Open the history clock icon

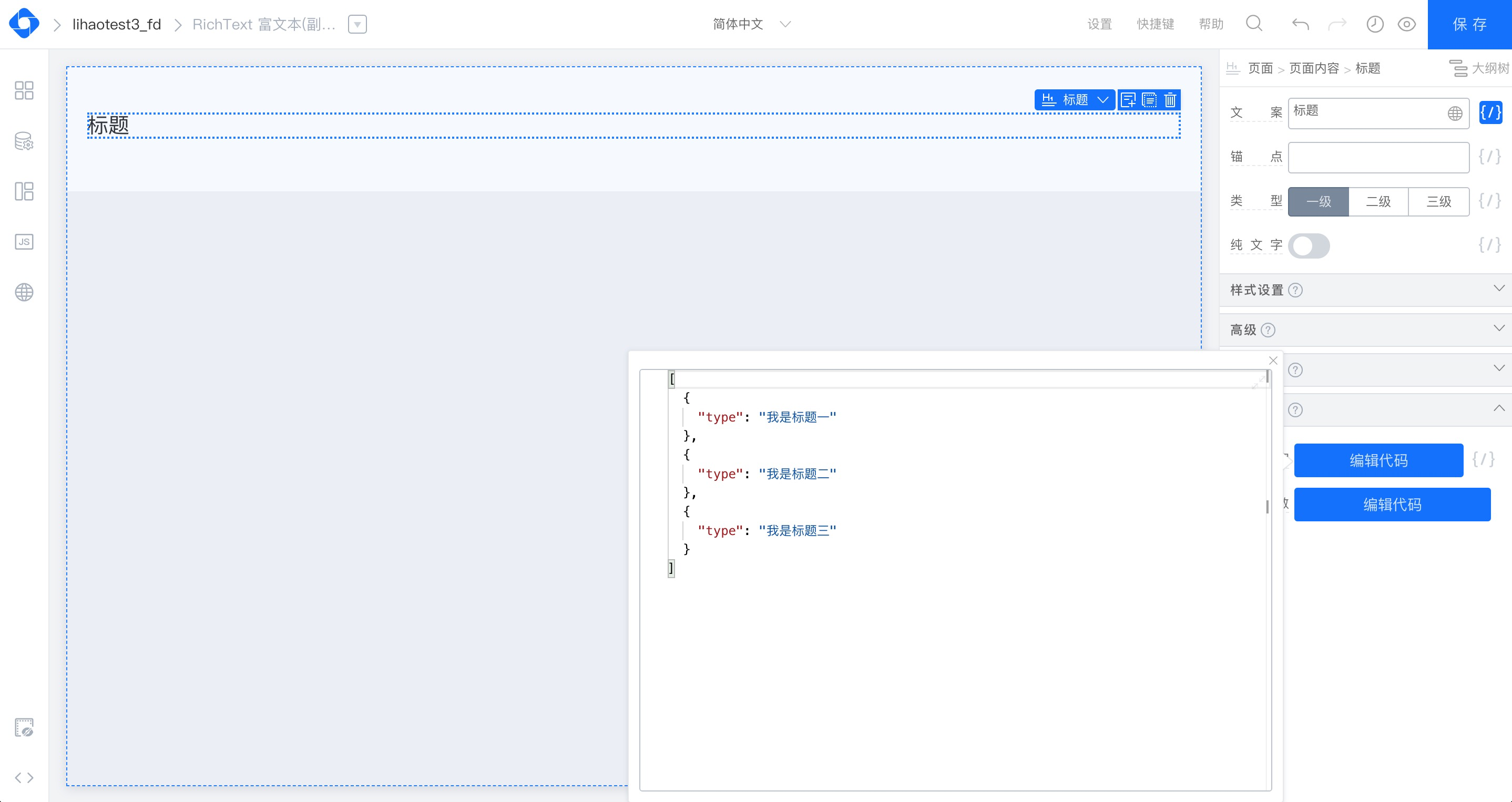coord(1375,24)
